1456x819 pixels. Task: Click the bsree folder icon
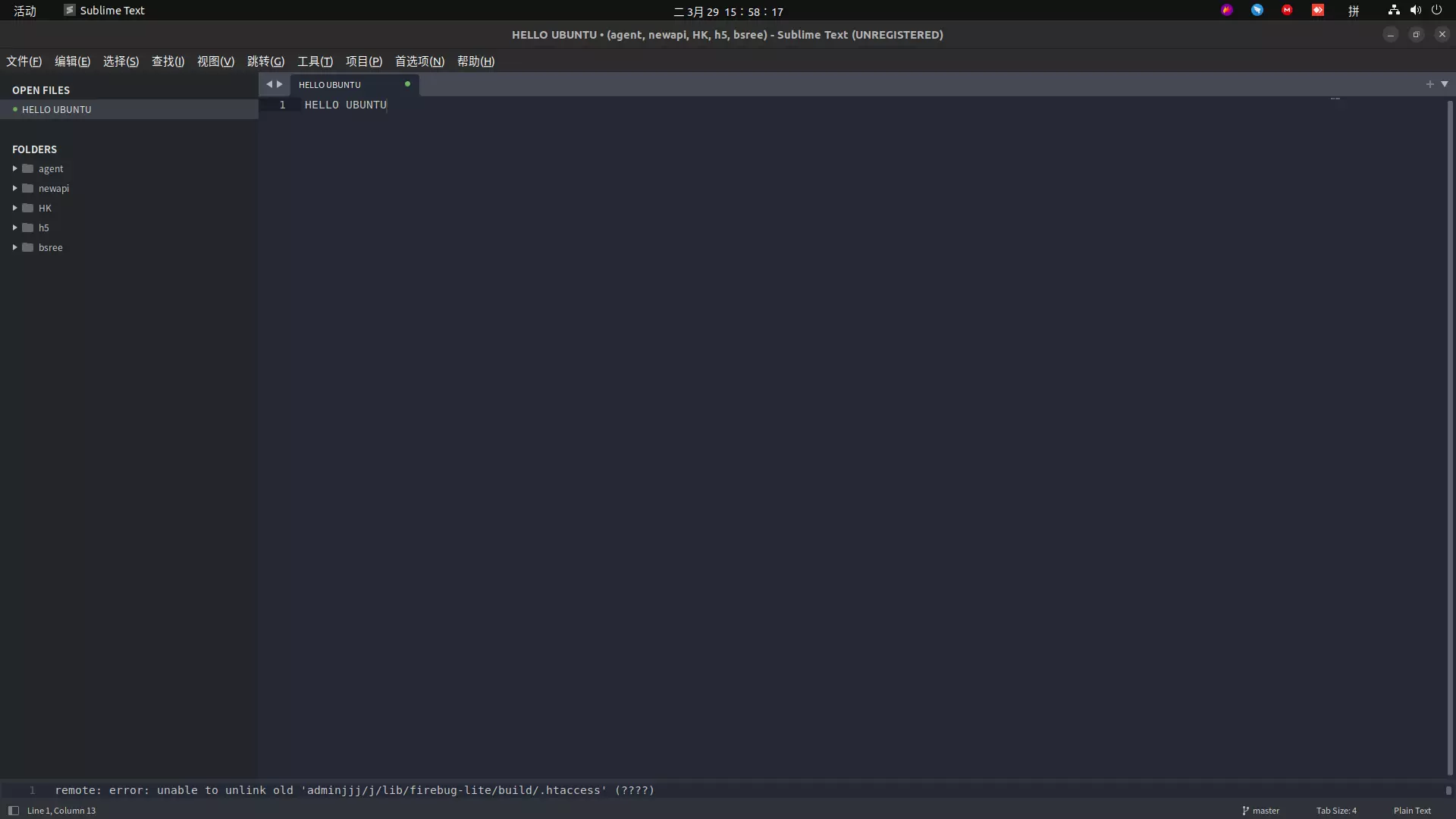click(x=28, y=247)
